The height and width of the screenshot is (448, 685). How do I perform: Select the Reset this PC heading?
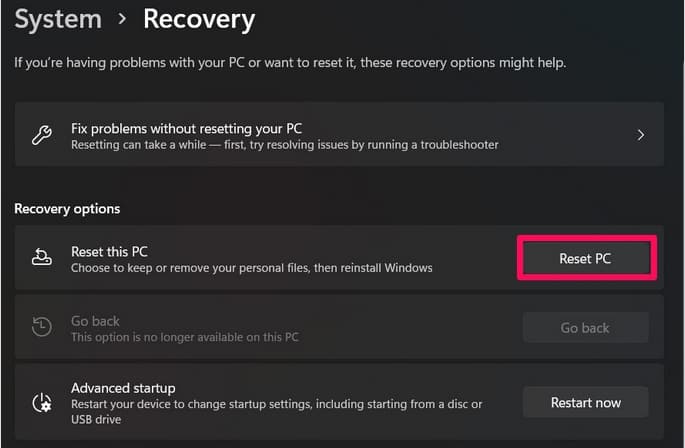[109, 252]
